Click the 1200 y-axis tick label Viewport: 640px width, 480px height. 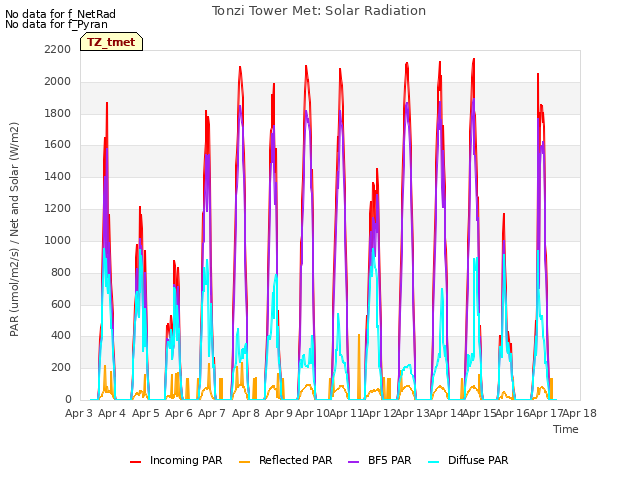click(x=58, y=209)
